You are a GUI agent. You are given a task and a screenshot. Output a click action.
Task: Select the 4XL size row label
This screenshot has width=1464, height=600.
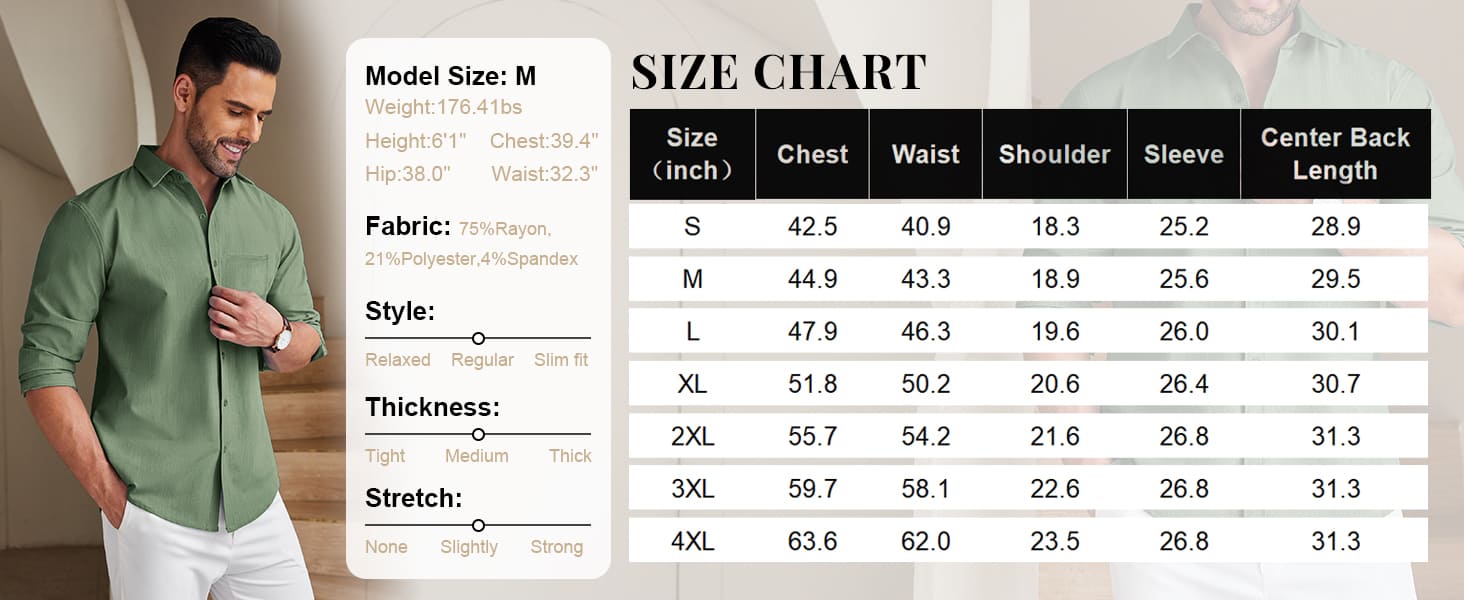(692, 541)
